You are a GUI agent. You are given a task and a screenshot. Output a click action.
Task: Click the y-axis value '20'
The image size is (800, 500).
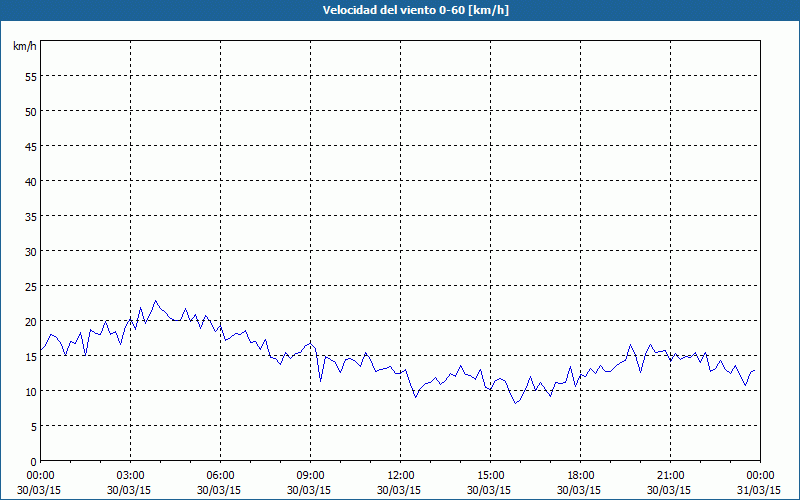31,322
